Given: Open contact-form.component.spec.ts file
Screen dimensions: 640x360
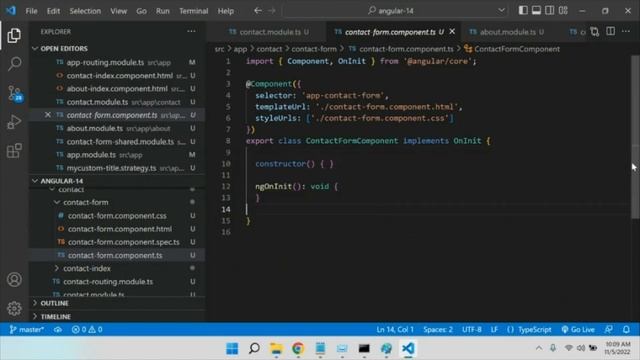Looking at the screenshot, I should click(117, 242).
